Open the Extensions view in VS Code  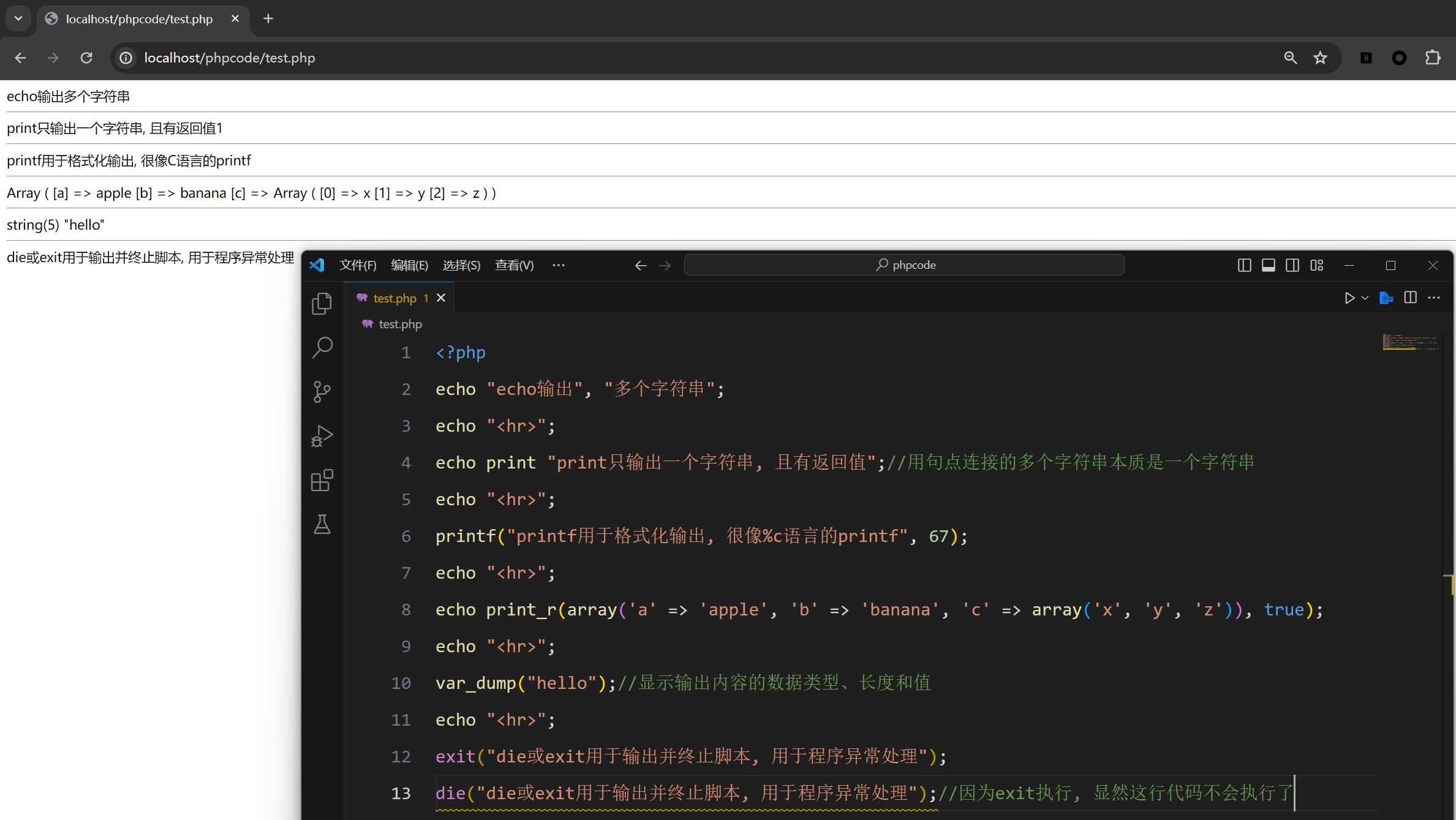[322, 480]
